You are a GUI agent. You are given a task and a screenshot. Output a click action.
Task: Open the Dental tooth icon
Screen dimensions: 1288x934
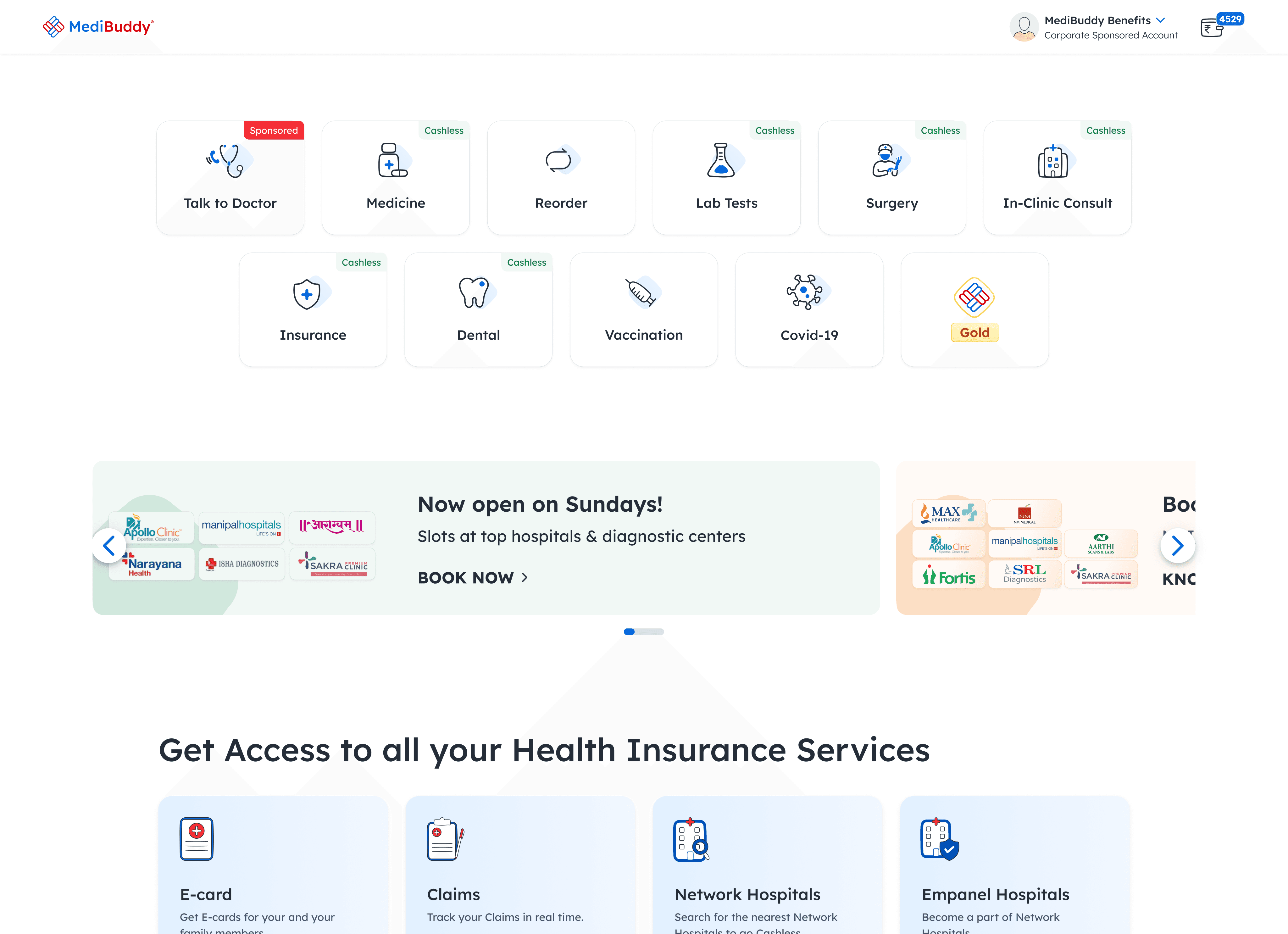474,293
